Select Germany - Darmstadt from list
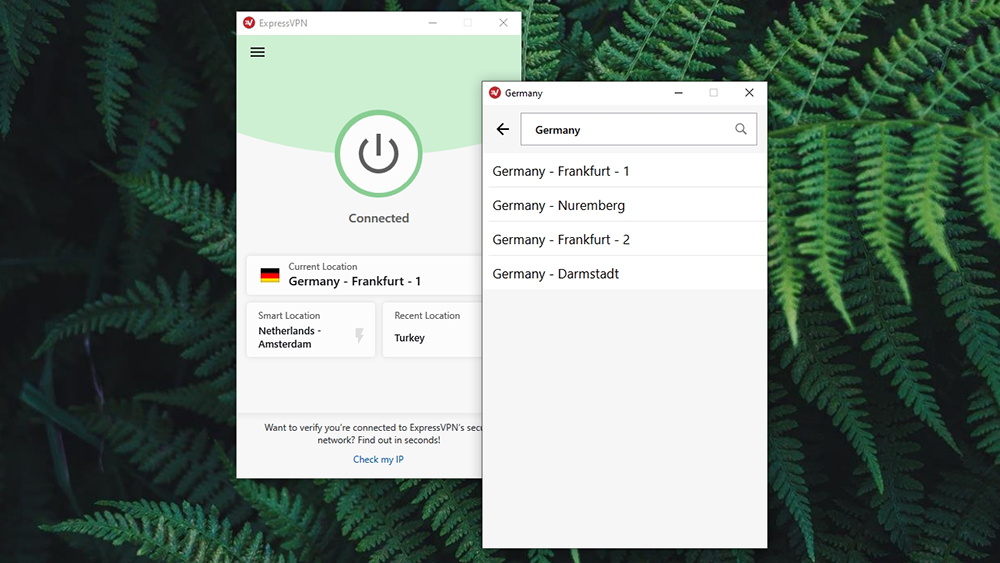The height and width of the screenshot is (563, 1000). [x=625, y=274]
